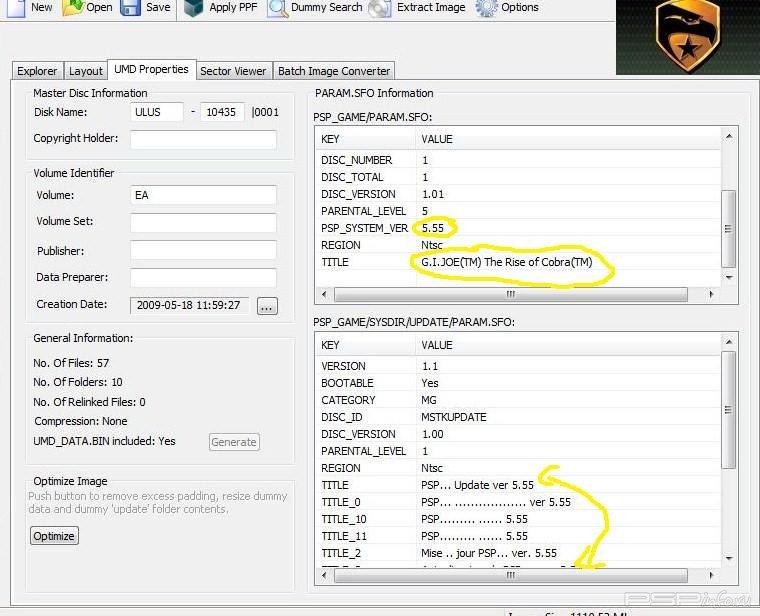The width and height of the screenshot is (760, 616).
Task: Click the Extract Image icon
Action: click(380, 8)
